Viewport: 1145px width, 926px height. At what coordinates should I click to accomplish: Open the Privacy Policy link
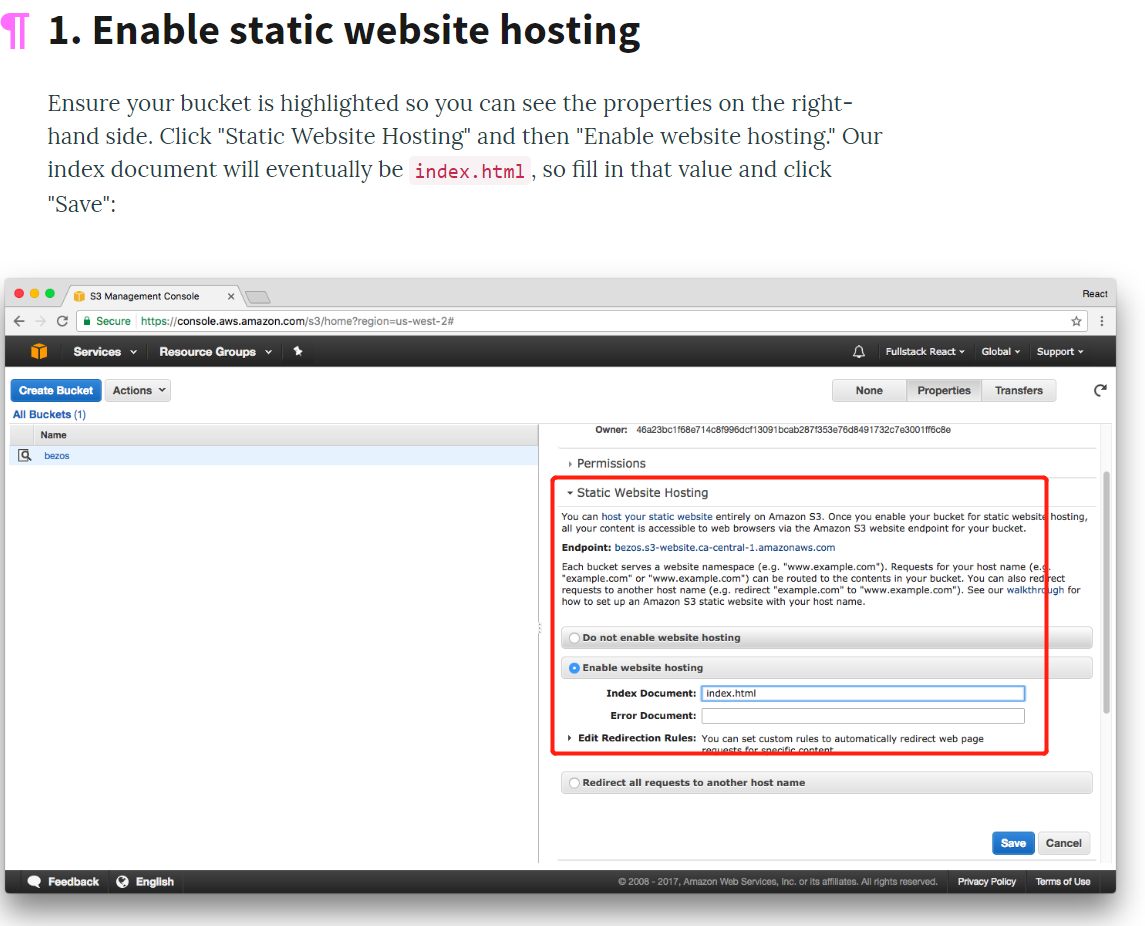[x=987, y=881]
